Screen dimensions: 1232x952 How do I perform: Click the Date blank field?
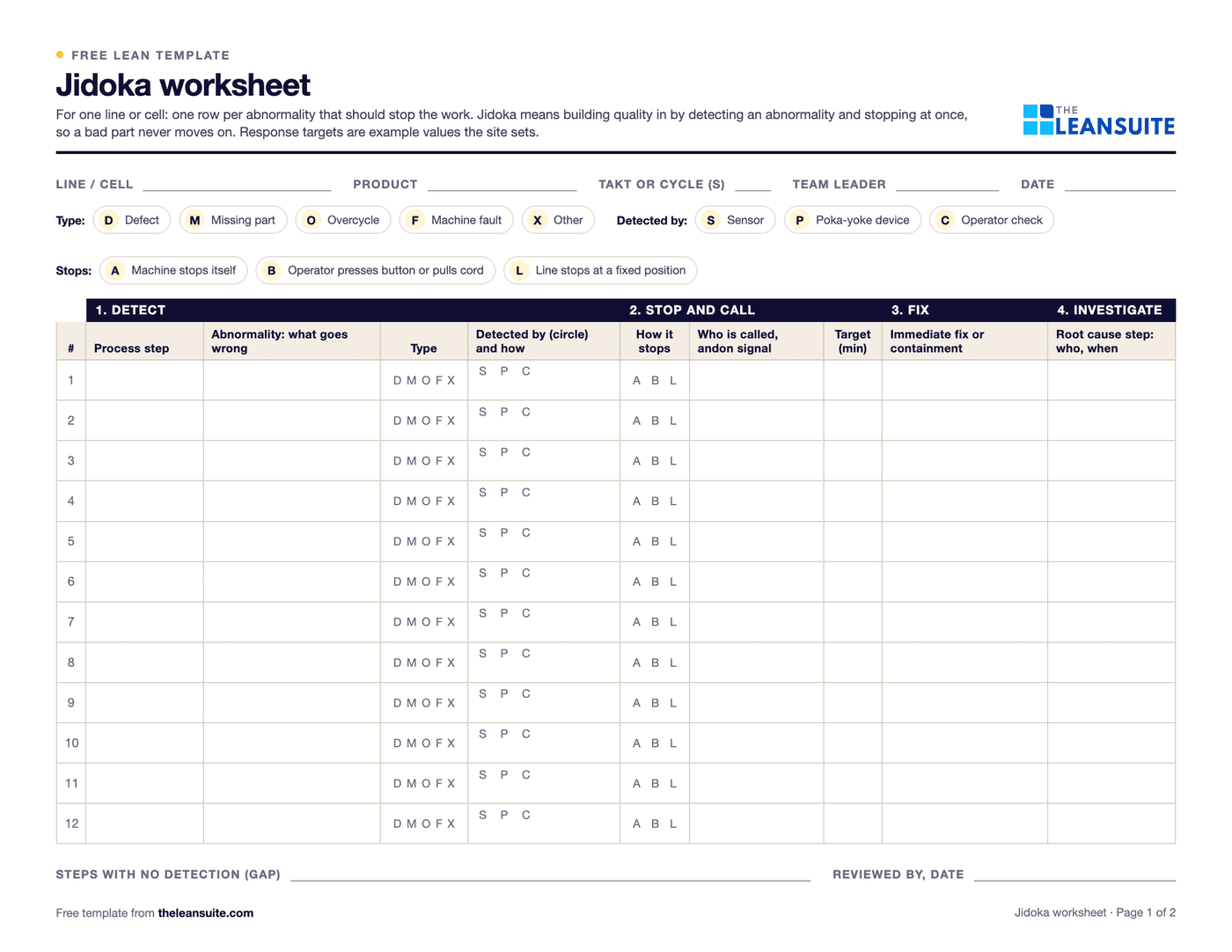(1120, 184)
